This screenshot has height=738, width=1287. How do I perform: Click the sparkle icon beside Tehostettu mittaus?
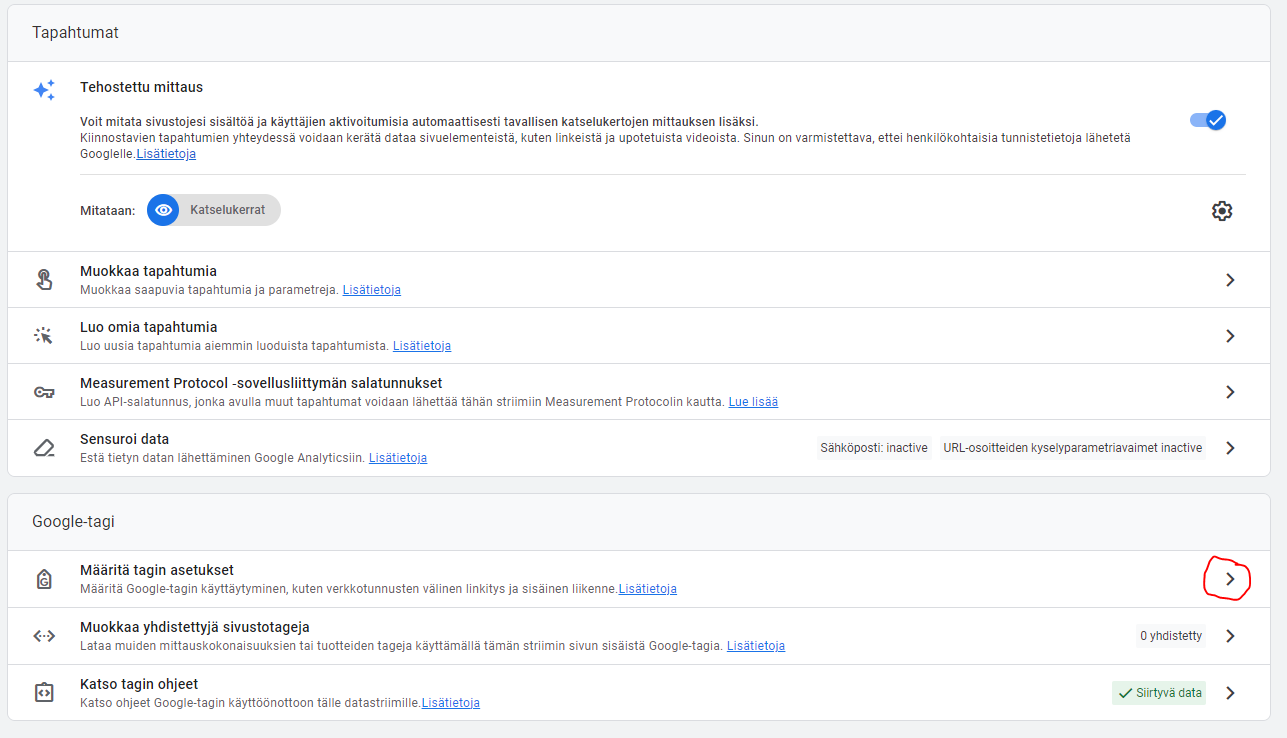click(44, 90)
